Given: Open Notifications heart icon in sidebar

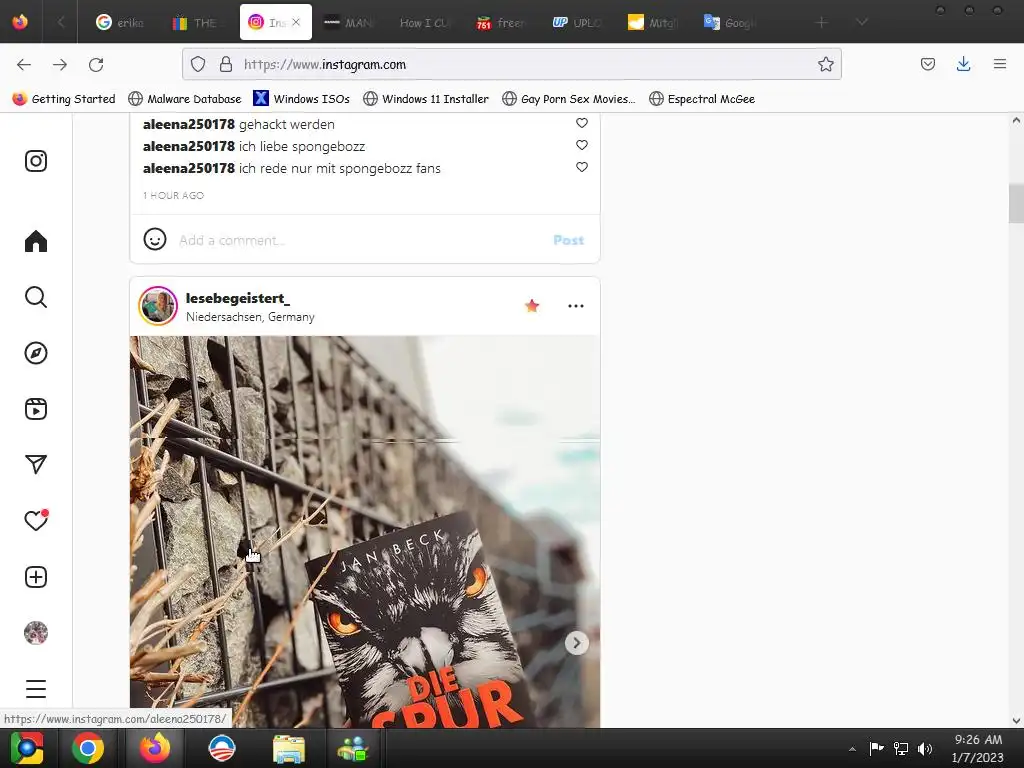Looking at the screenshot, I should [x=36, y=520].
